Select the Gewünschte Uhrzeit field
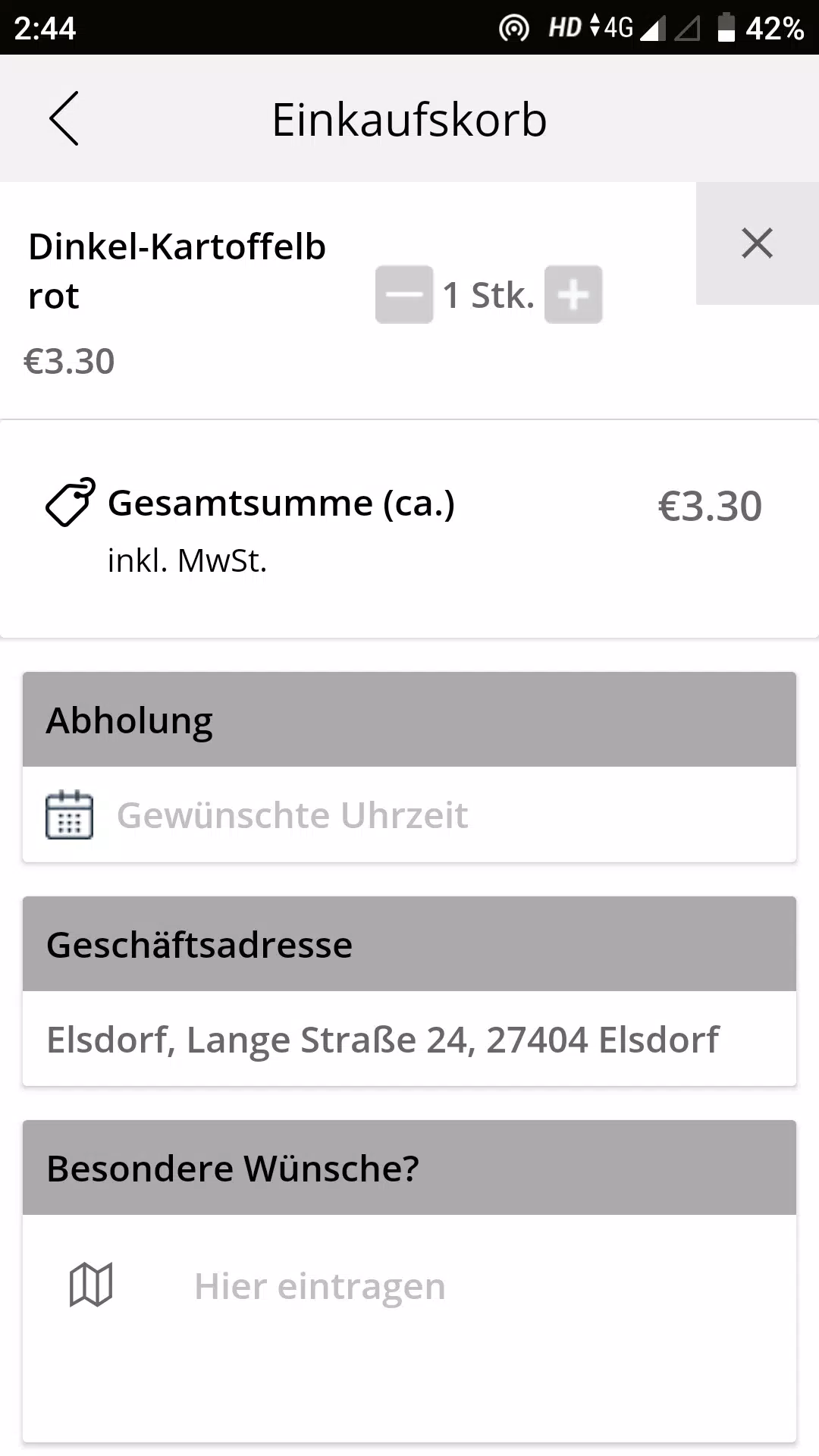 [x=409, y=814]
